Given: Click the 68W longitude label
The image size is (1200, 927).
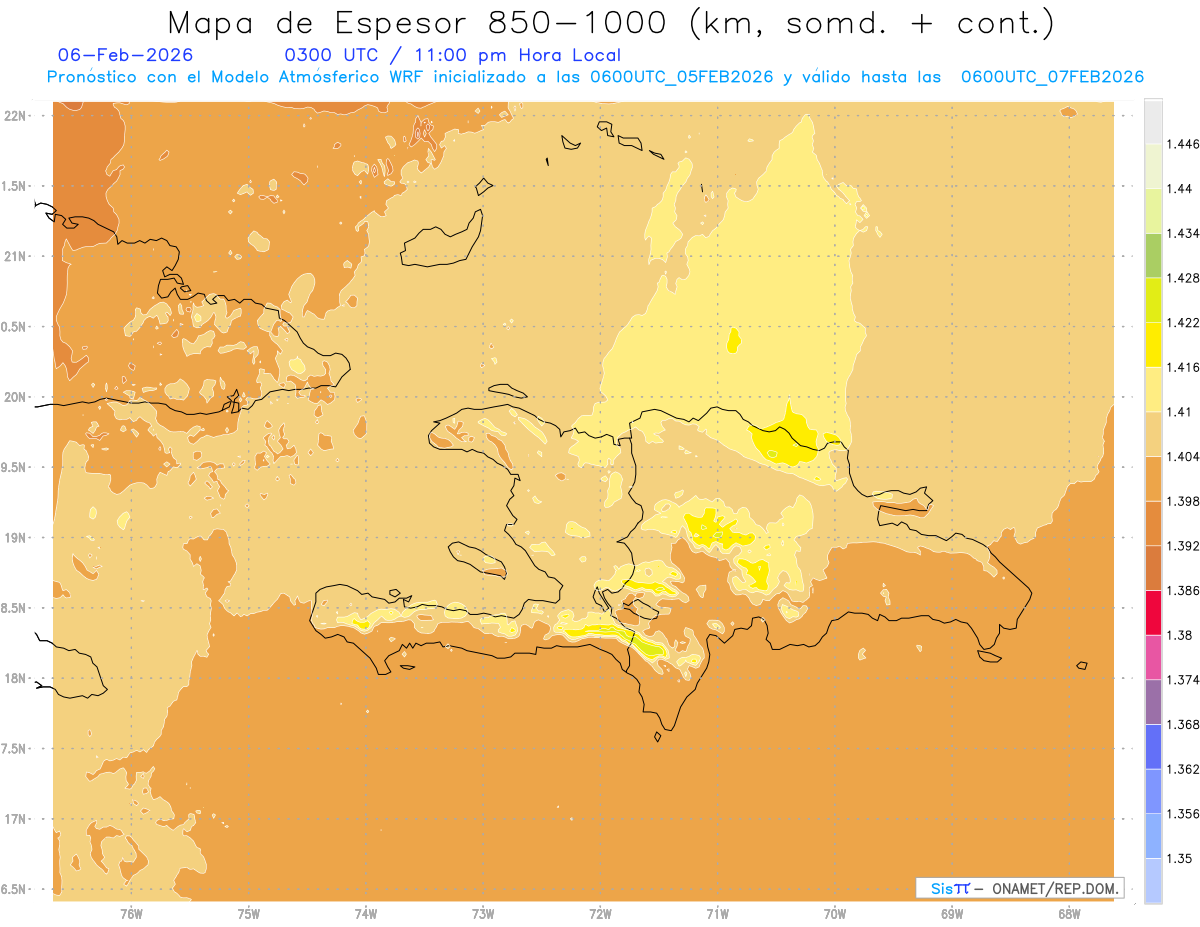Looking at the screenshot, I should [1069, 914].
